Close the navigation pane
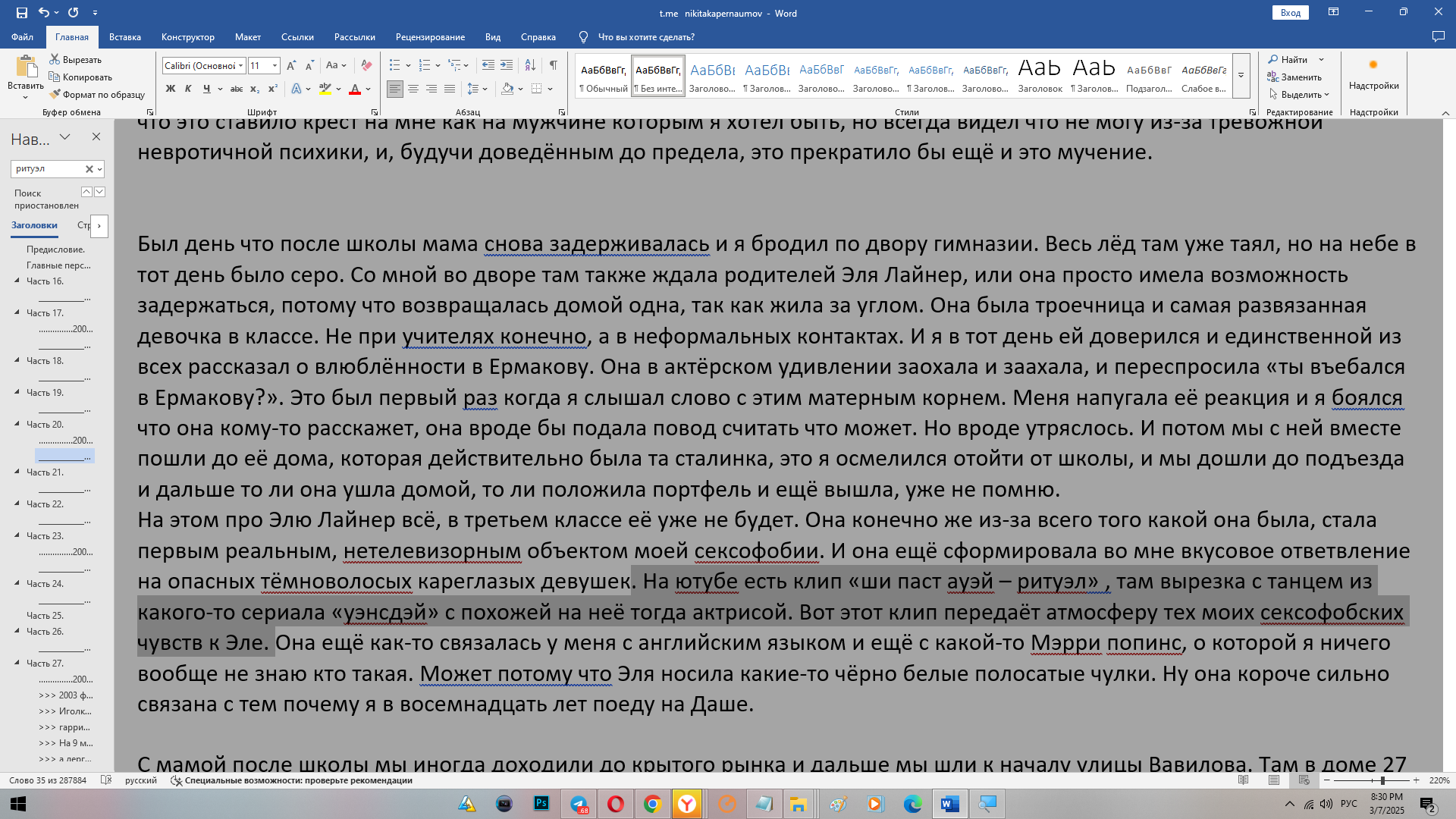Viewport: 1456px width, 819px height. pyautogui.click(x=96, y=137)
